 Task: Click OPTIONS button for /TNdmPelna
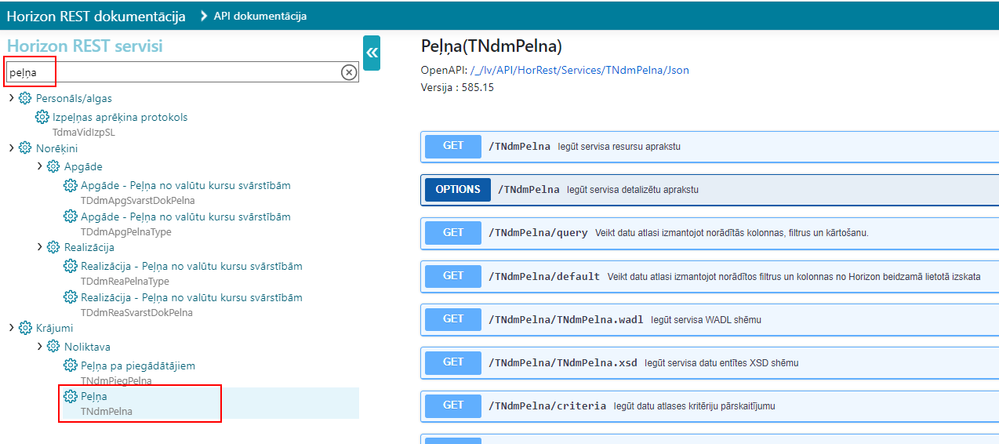click(x=457, y=189)
